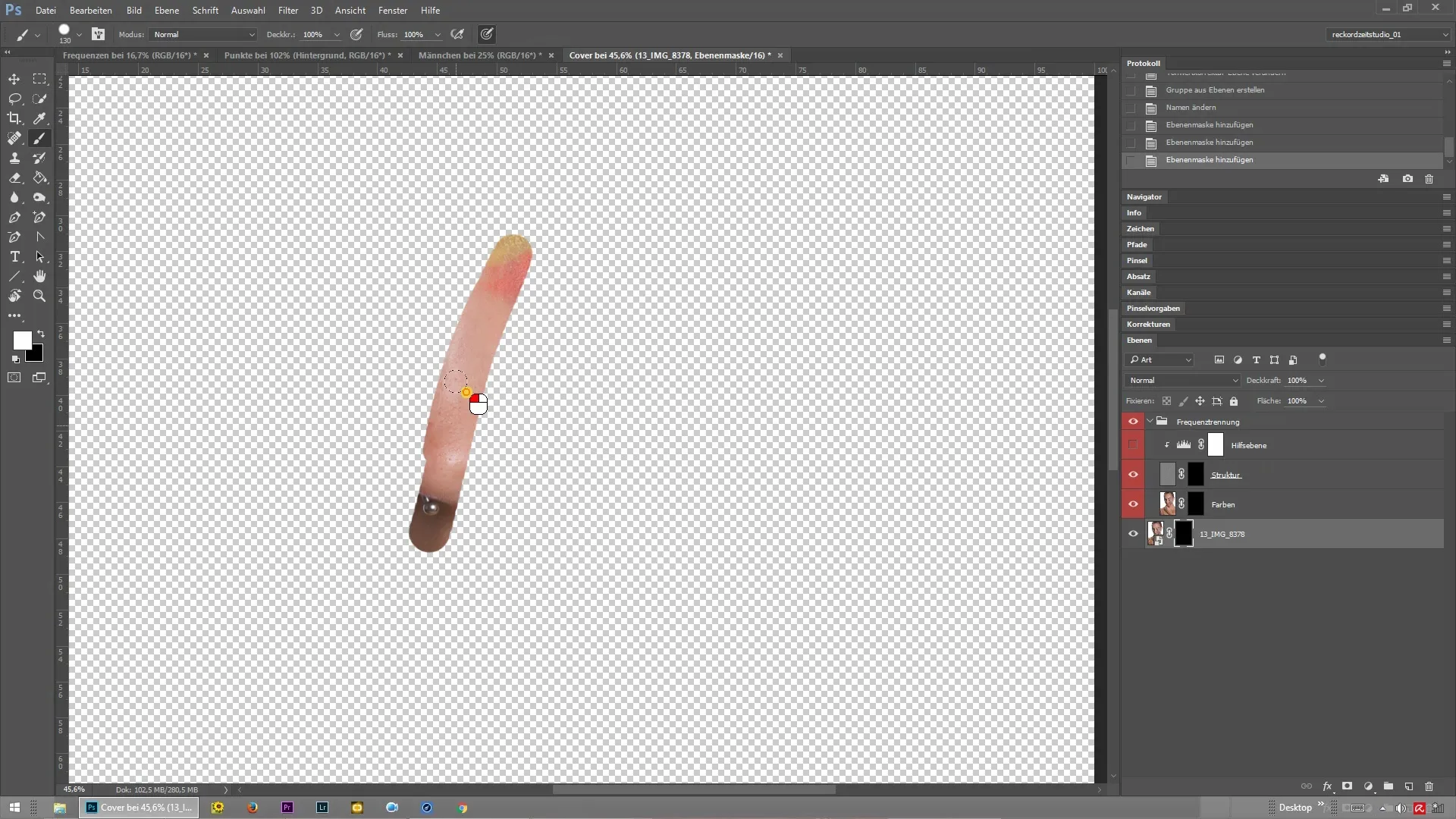Expand the Korrekturen panel

(1148, 325)
